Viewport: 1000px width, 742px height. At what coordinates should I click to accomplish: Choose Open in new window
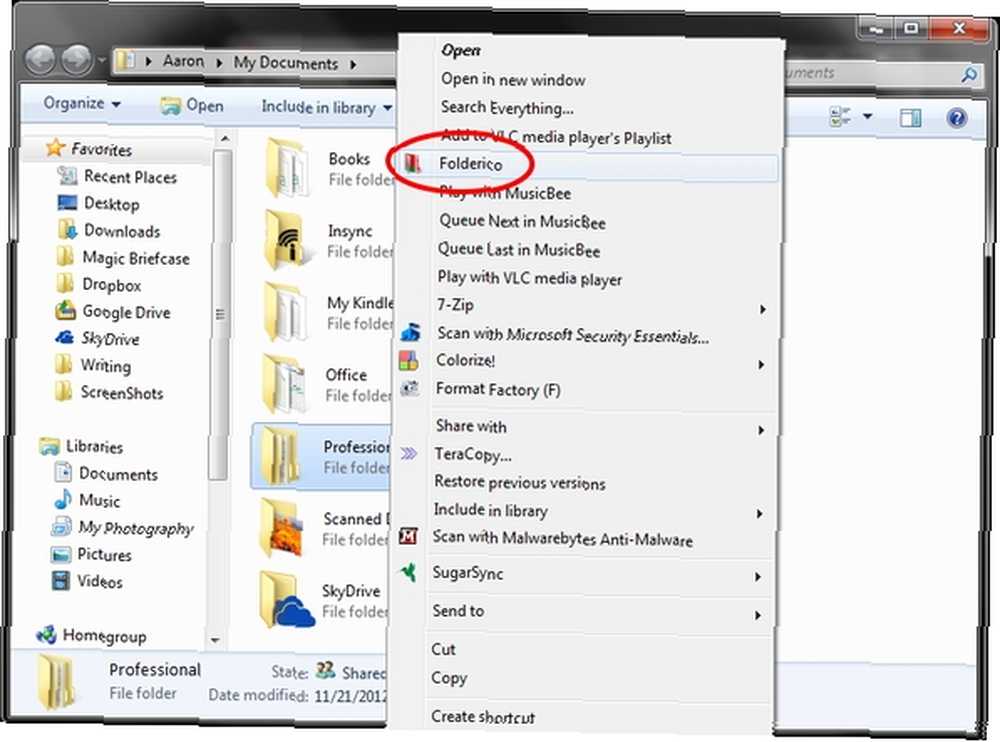point(513,79)
